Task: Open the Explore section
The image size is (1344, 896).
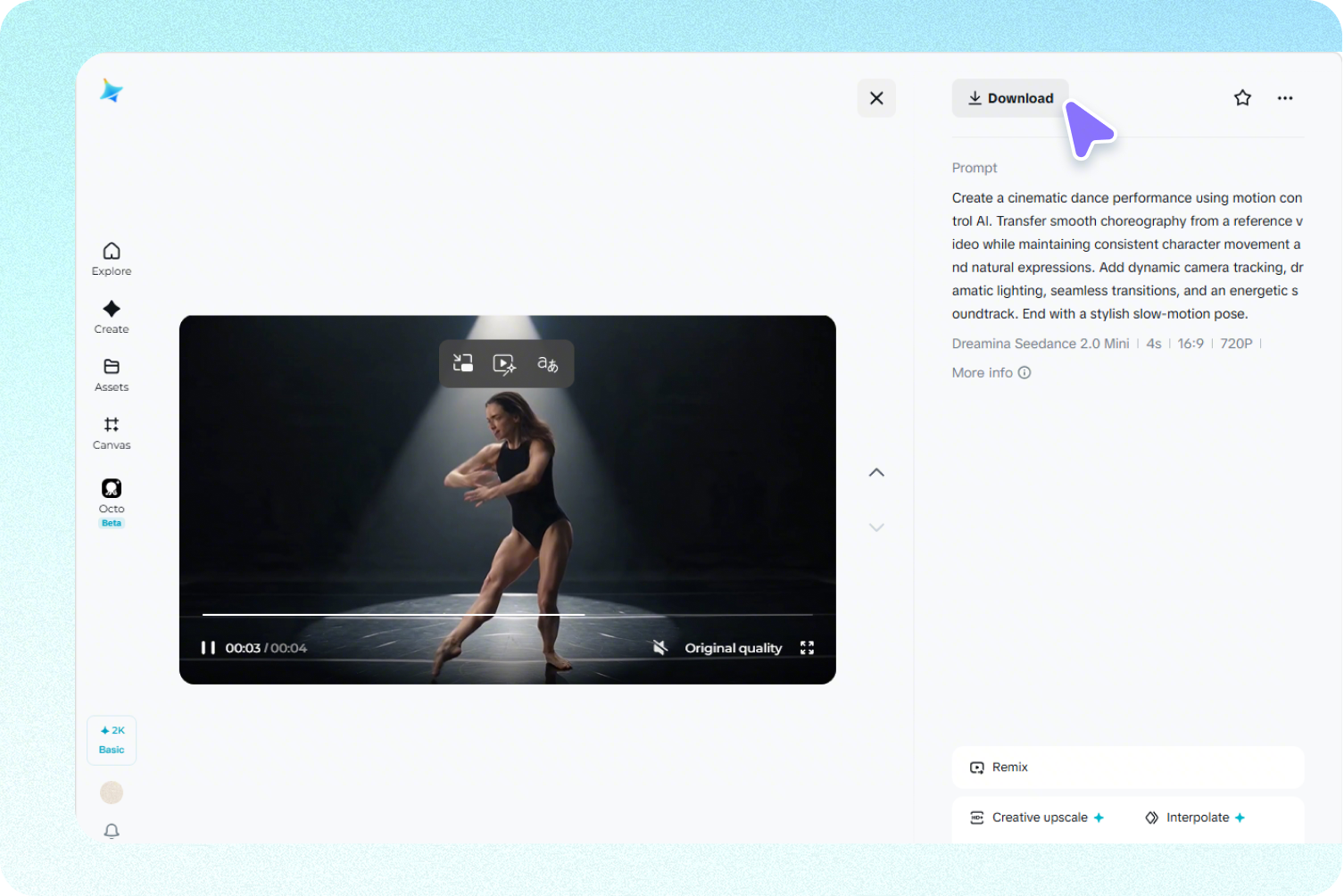Action: (x=112, y=259)
